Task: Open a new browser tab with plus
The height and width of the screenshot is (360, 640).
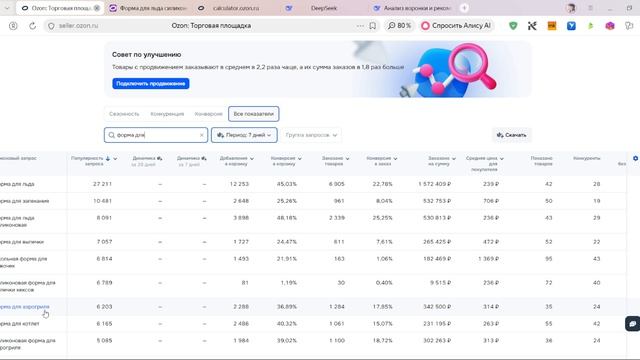Action: (x=464, y=8)
